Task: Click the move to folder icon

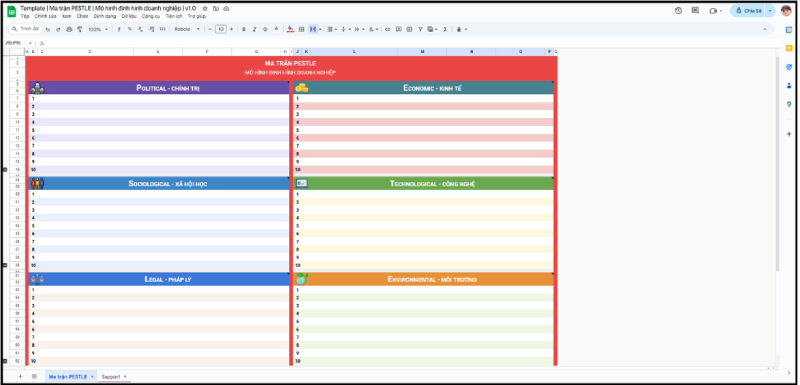Action: [216, 9]
